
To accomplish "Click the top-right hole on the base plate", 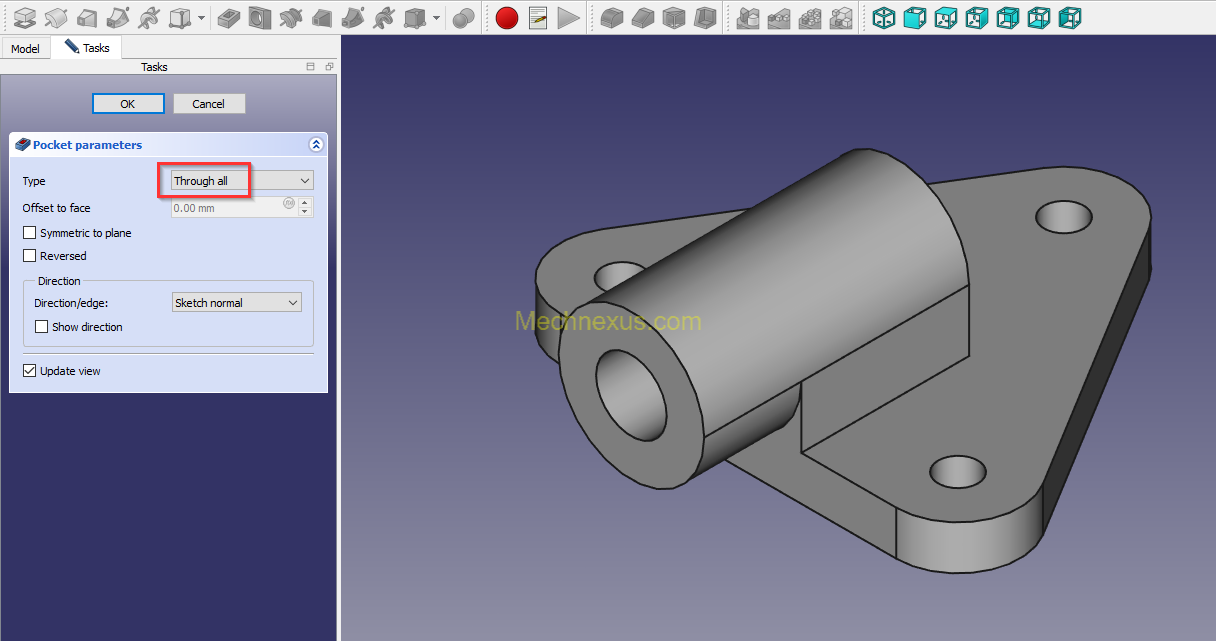I will click(x=1063, y=215).
